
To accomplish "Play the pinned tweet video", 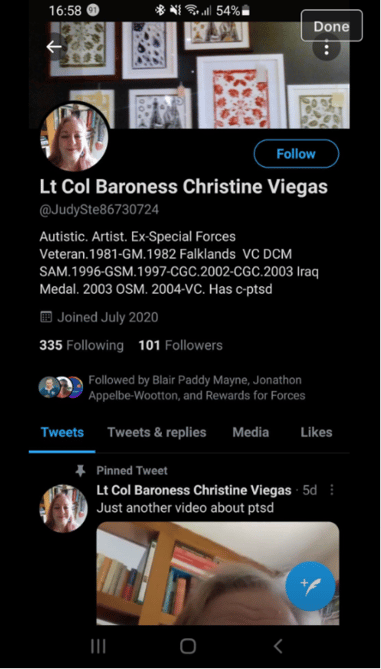I will 218,573.
